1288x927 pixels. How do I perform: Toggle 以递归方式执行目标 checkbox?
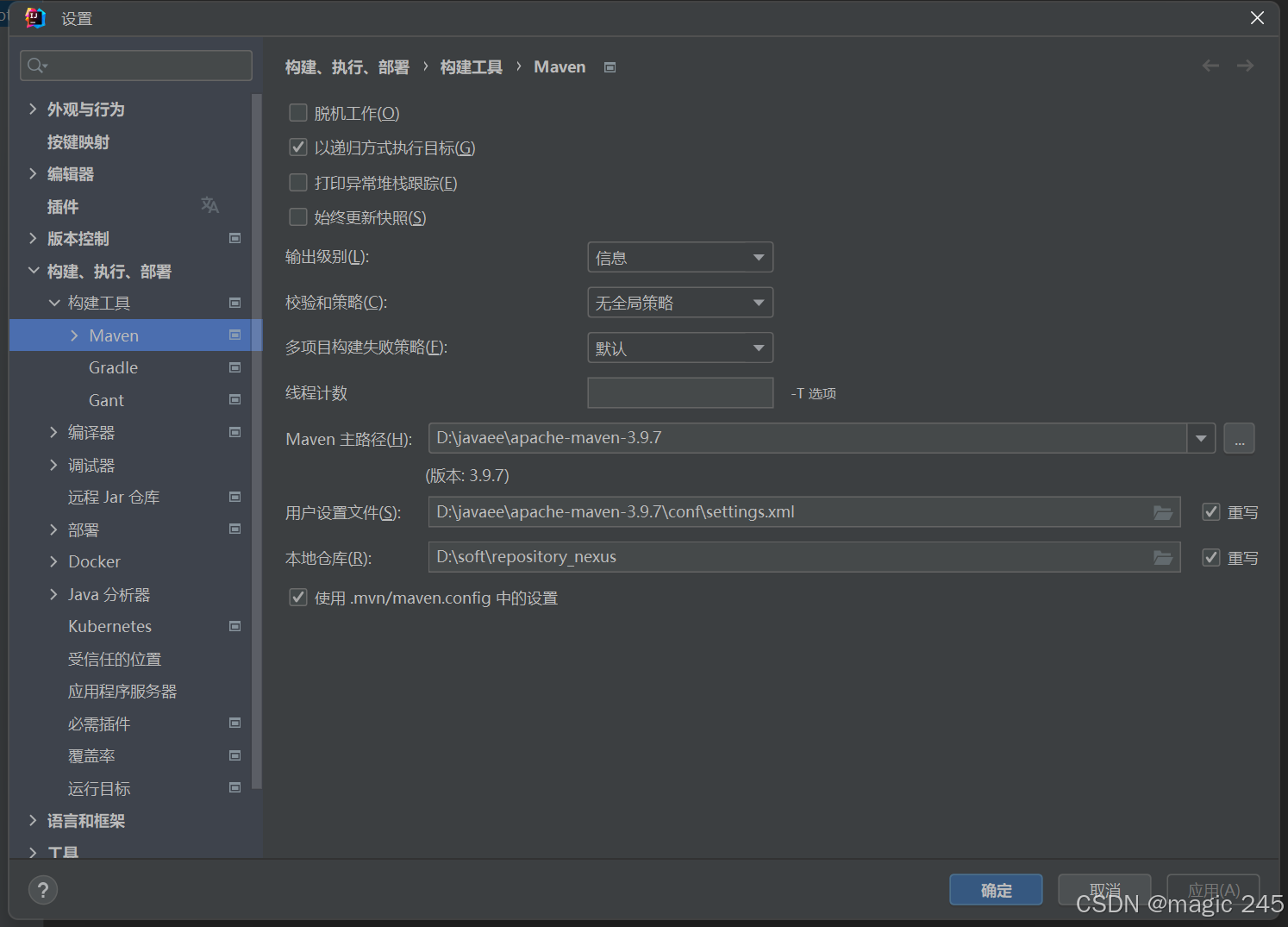(x=298, y=147)
